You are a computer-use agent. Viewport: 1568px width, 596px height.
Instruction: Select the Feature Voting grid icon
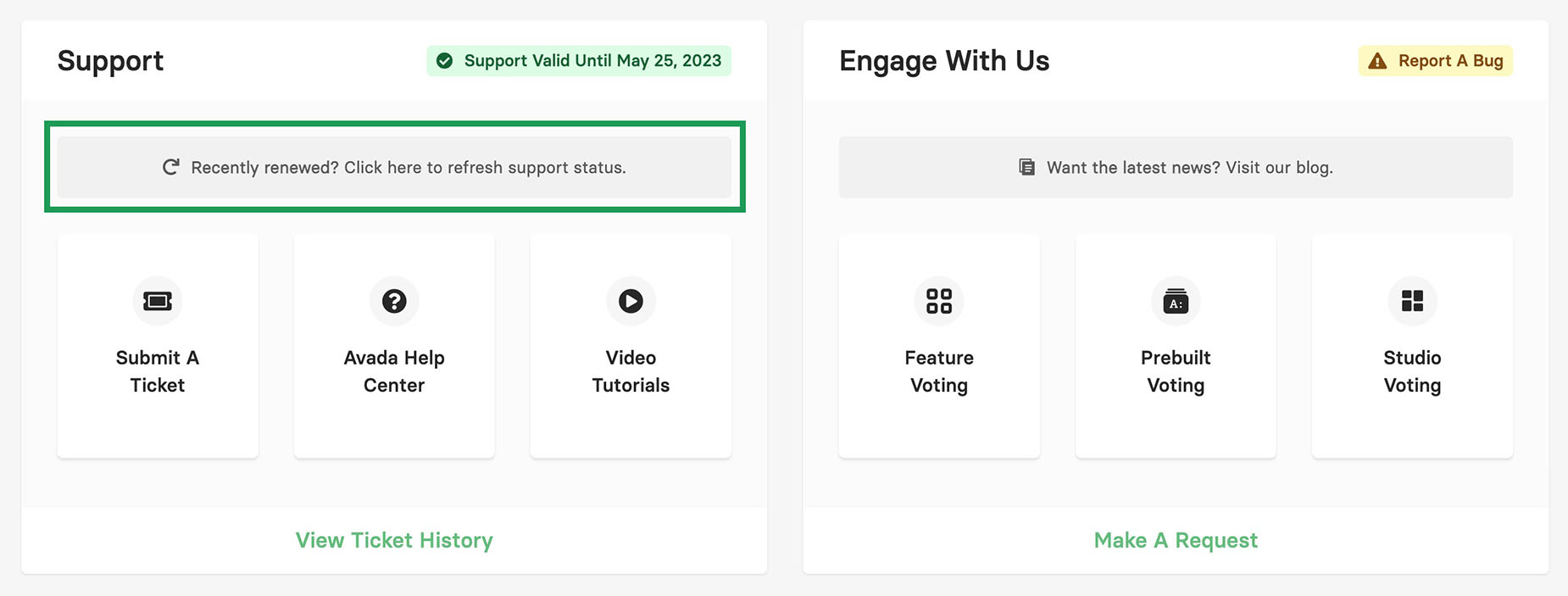pyautogui.click(x=939, y=301)
